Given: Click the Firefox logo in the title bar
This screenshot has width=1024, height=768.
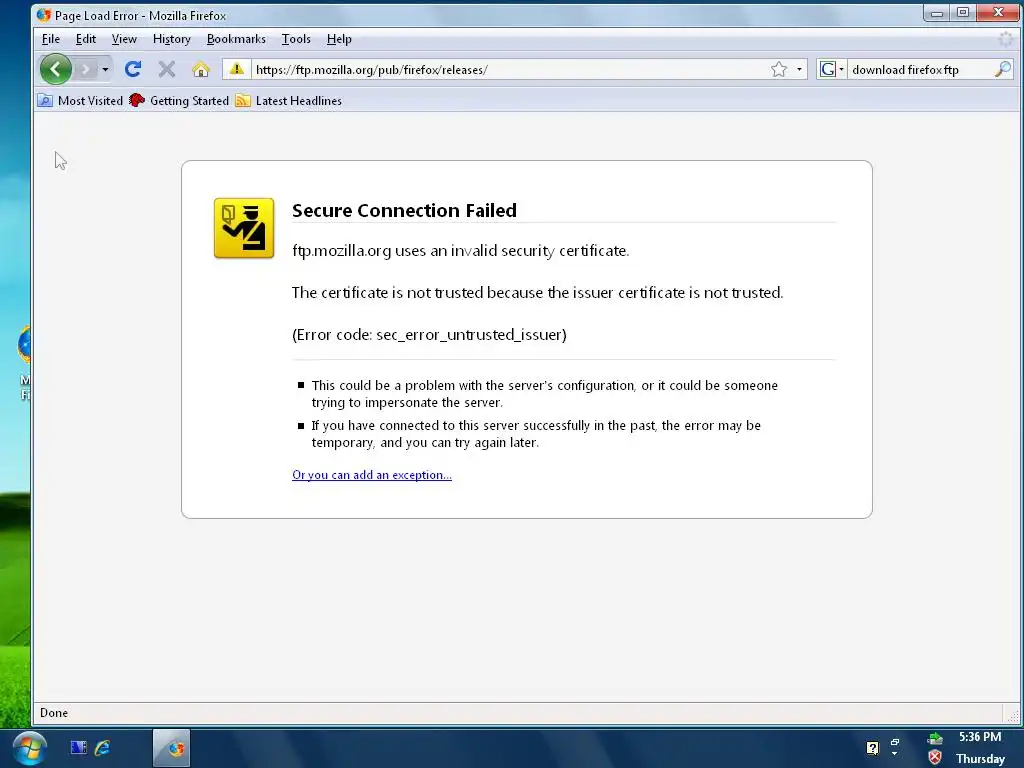Looking at the screenshot, I should coord(44,15).
